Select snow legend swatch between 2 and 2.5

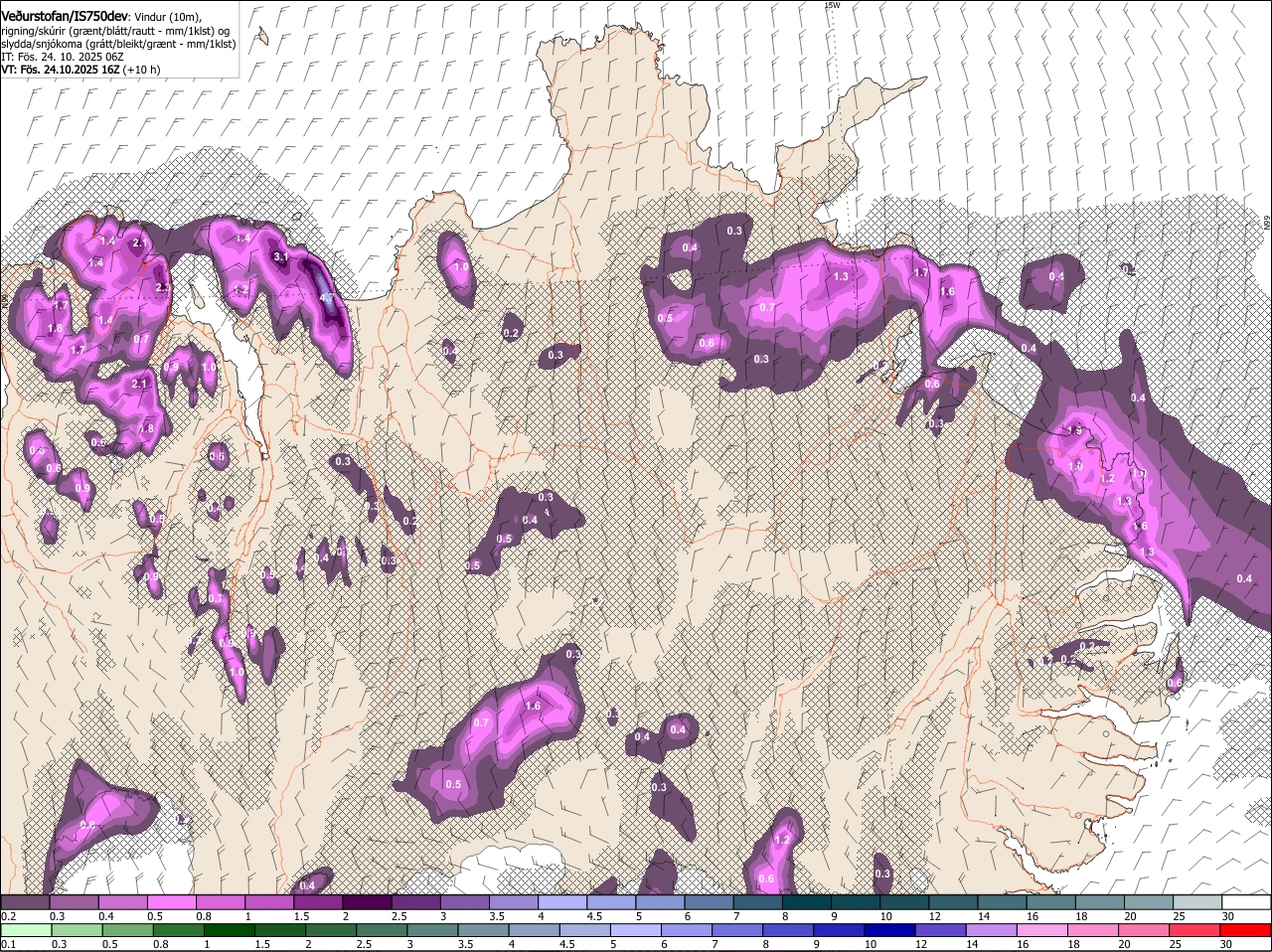pos(366,901)
